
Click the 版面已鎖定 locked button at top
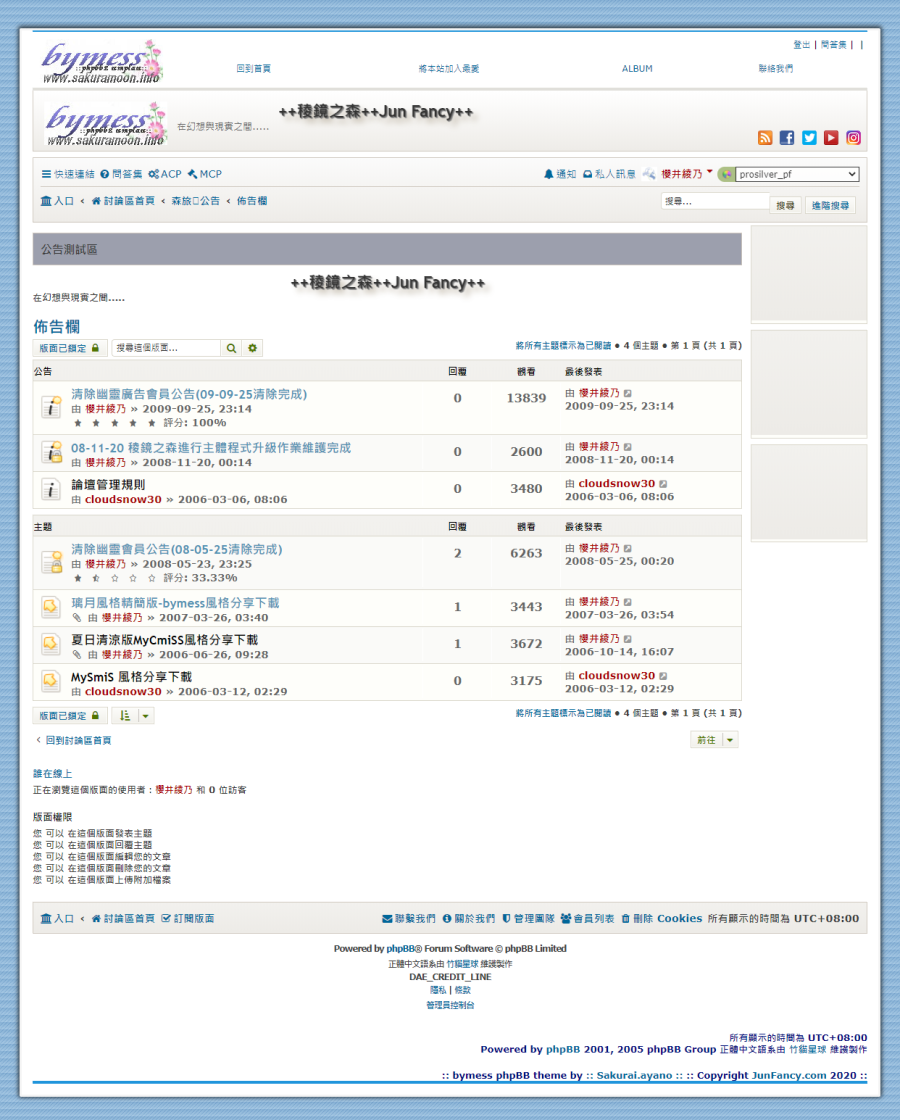(x=69, y=348)
